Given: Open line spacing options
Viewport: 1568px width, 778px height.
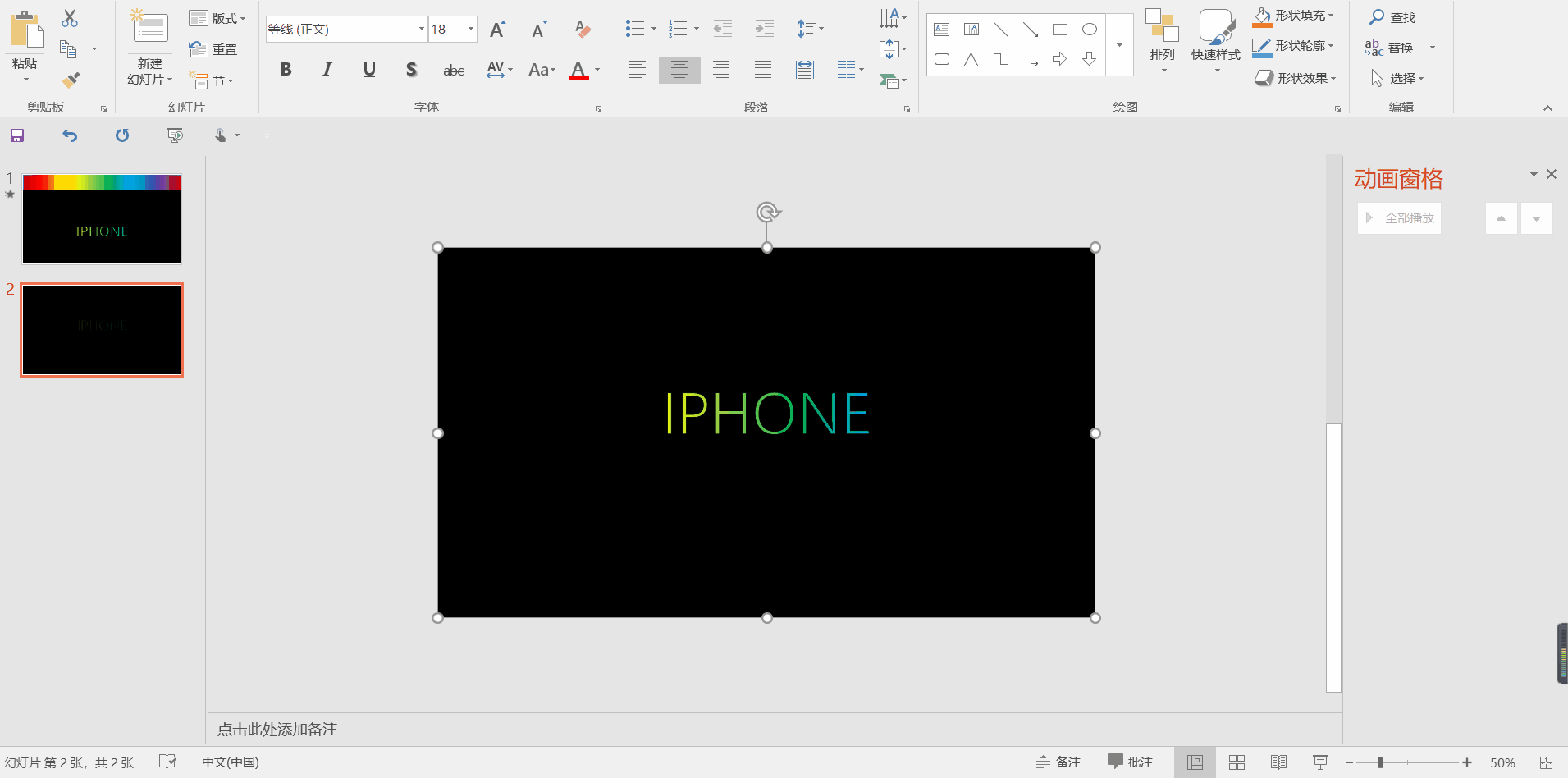Looking at the screenshot, I should [810, 29].
